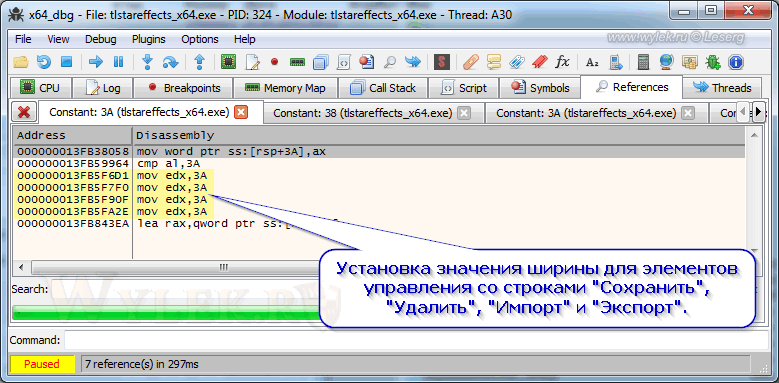Select row at address 000000013FB38058
The width and height of the screenshot is (779, 383).
tap(380, 151)
